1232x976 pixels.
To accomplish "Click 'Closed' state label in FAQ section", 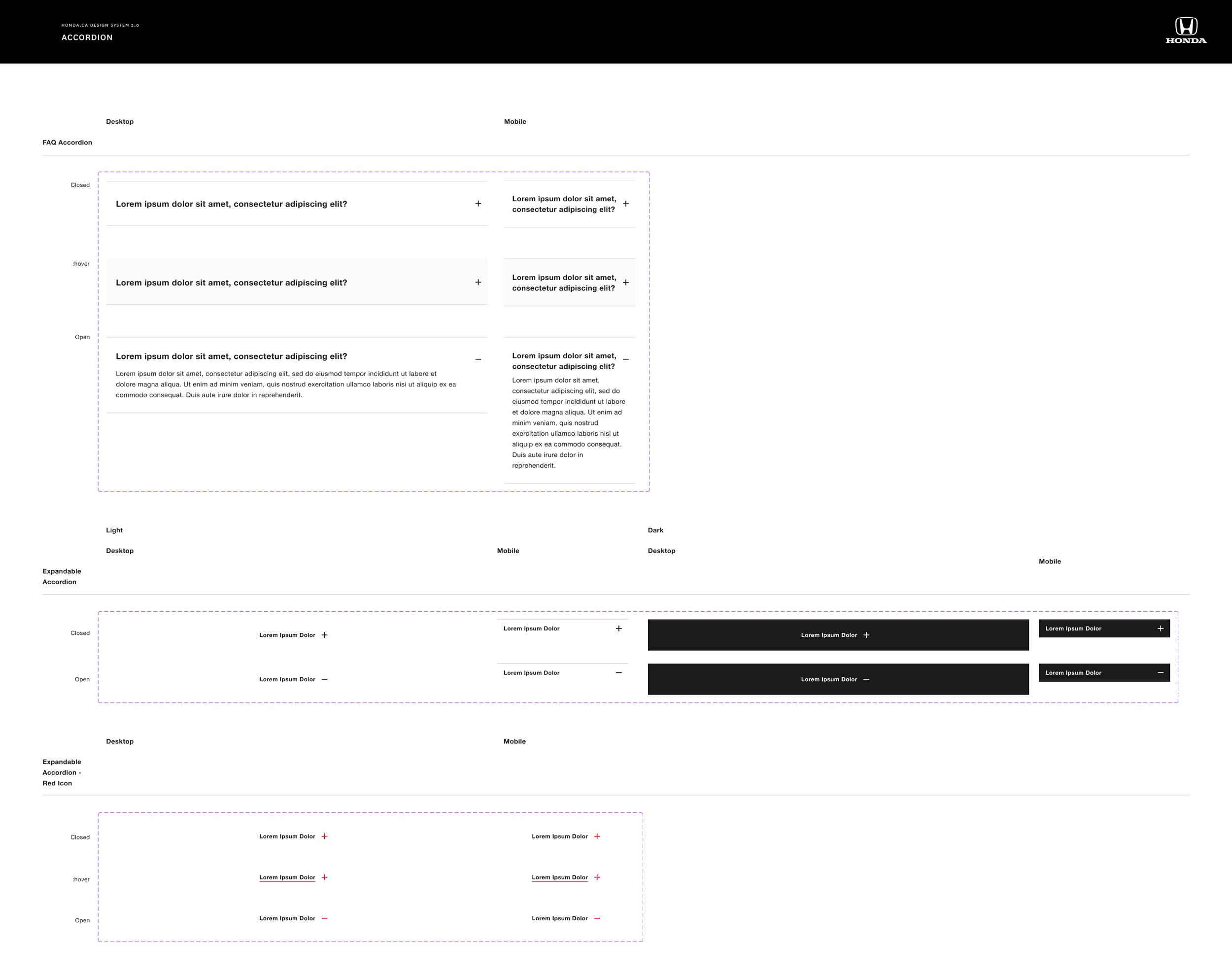I will (x=80, y=185).
